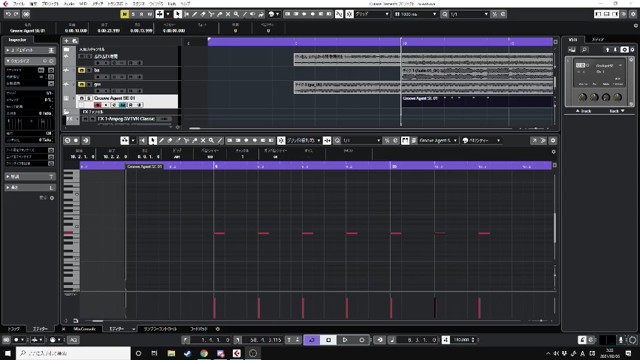Toggle mute on the ba track
Viewport: 640px width, 360px height.
(x=82, y=71)
